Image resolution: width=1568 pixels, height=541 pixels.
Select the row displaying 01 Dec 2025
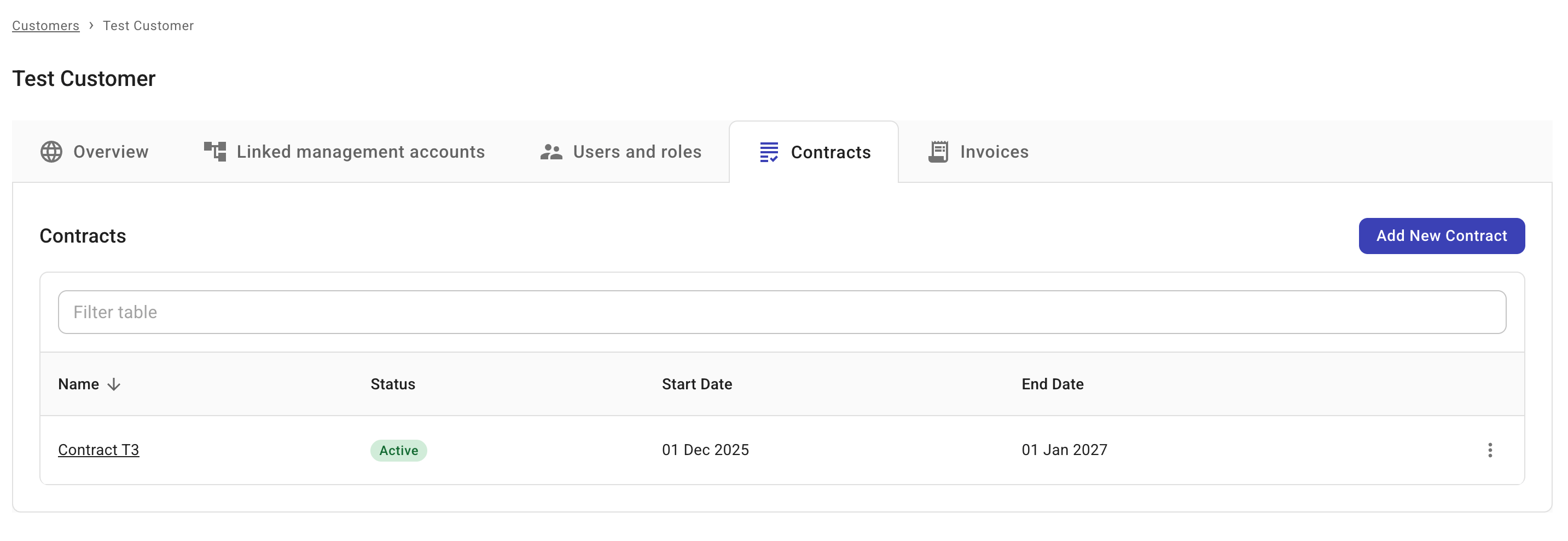(x=705, y=450)
